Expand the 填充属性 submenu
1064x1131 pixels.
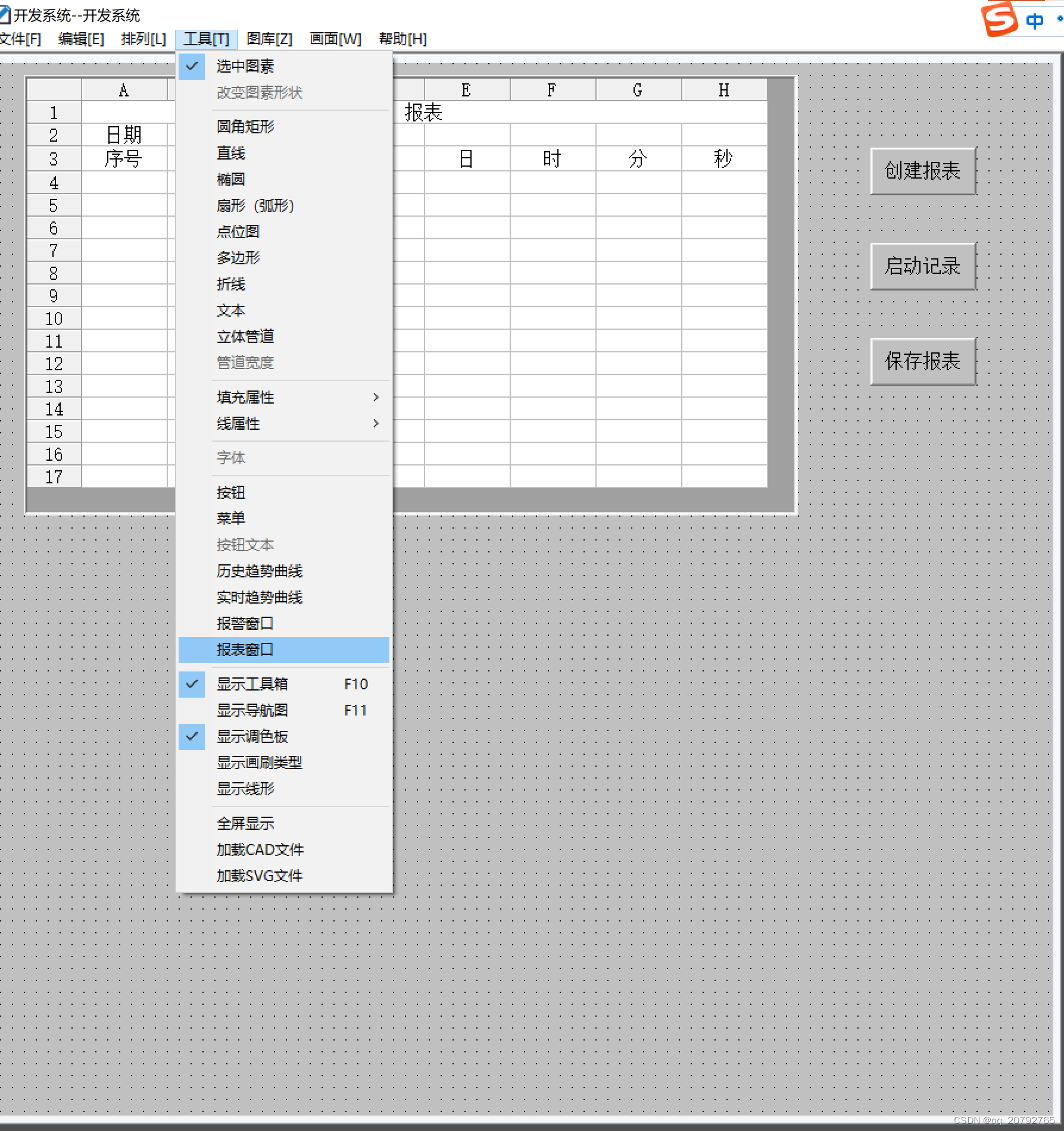[284, 397]
